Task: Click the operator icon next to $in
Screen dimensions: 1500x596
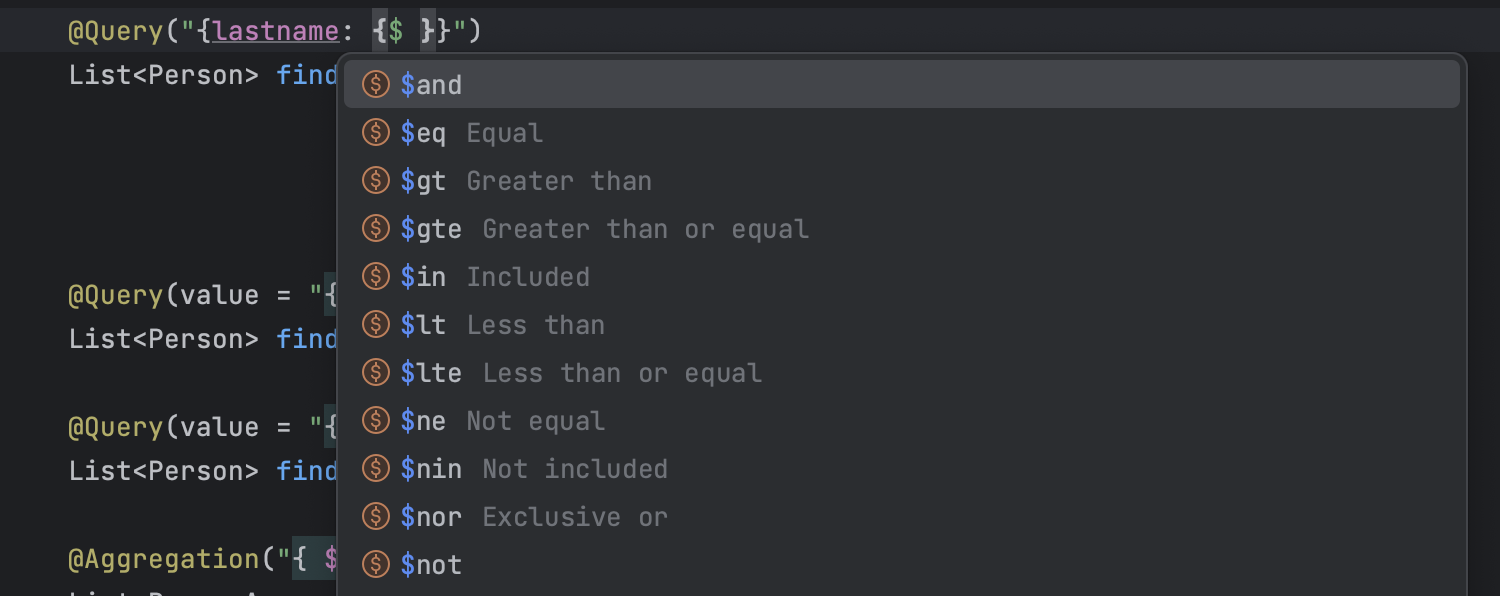Action: 375,277
